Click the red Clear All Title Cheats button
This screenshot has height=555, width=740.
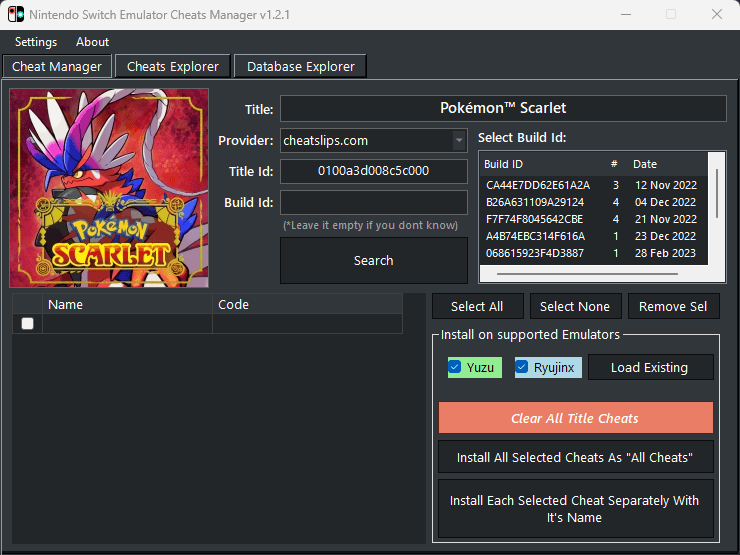575,418
